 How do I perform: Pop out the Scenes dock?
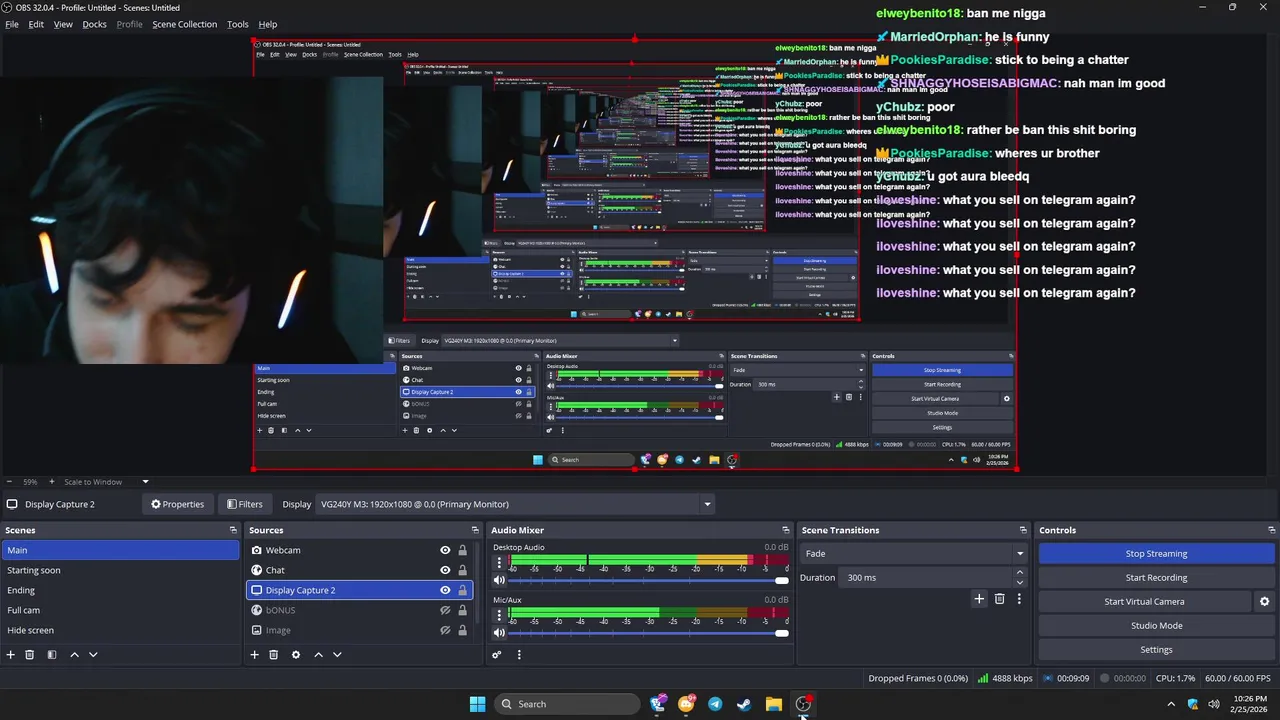click(233, 530)
